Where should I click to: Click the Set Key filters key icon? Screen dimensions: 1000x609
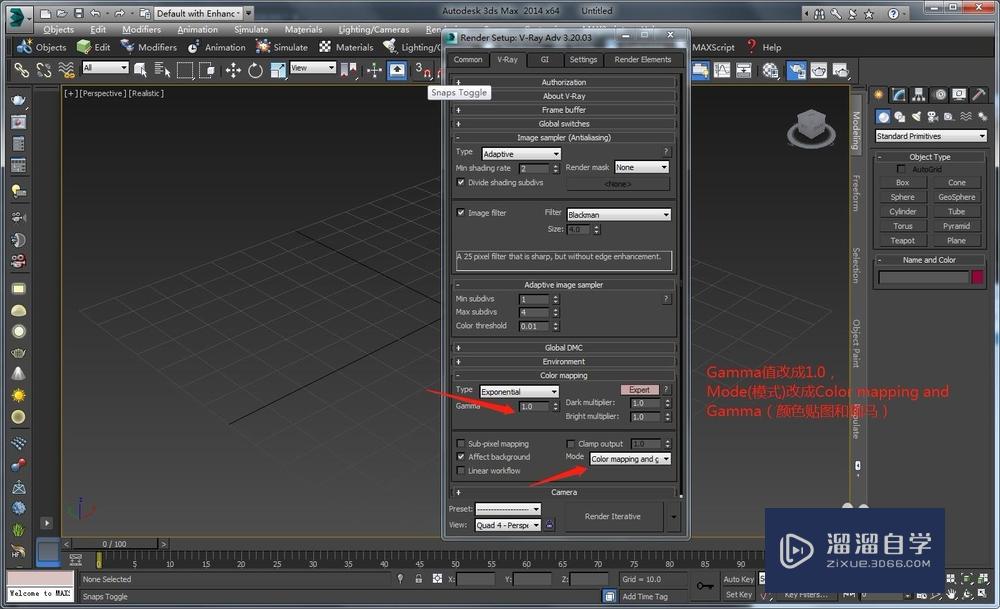point(705,585)
